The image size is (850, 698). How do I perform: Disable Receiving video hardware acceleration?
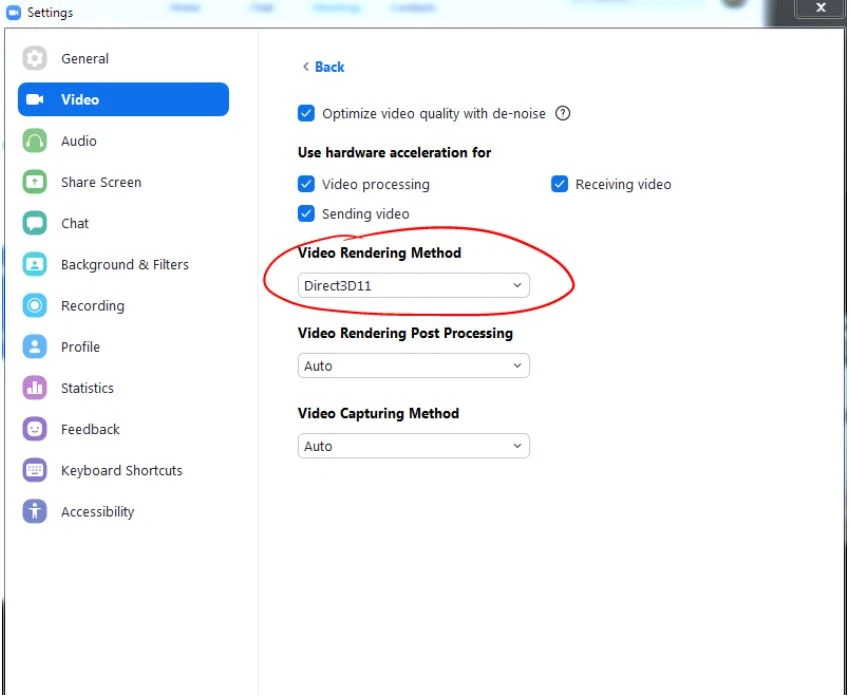pyautogui.click(x=559, y=184)
